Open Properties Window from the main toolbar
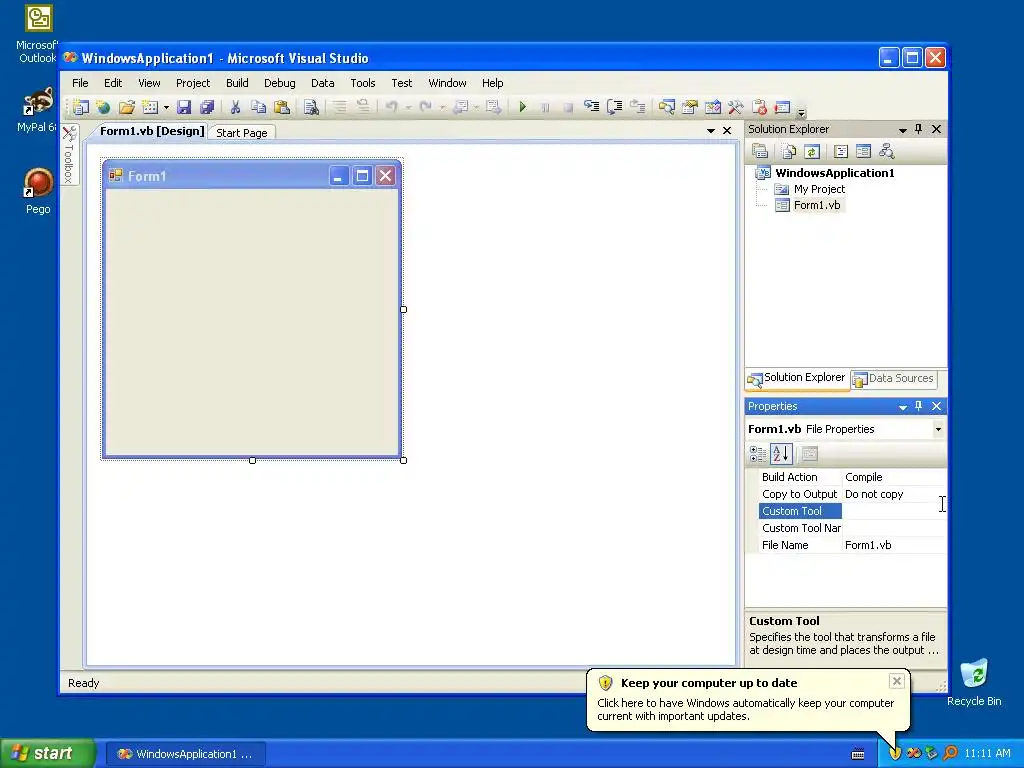 [x=690, y=107]
